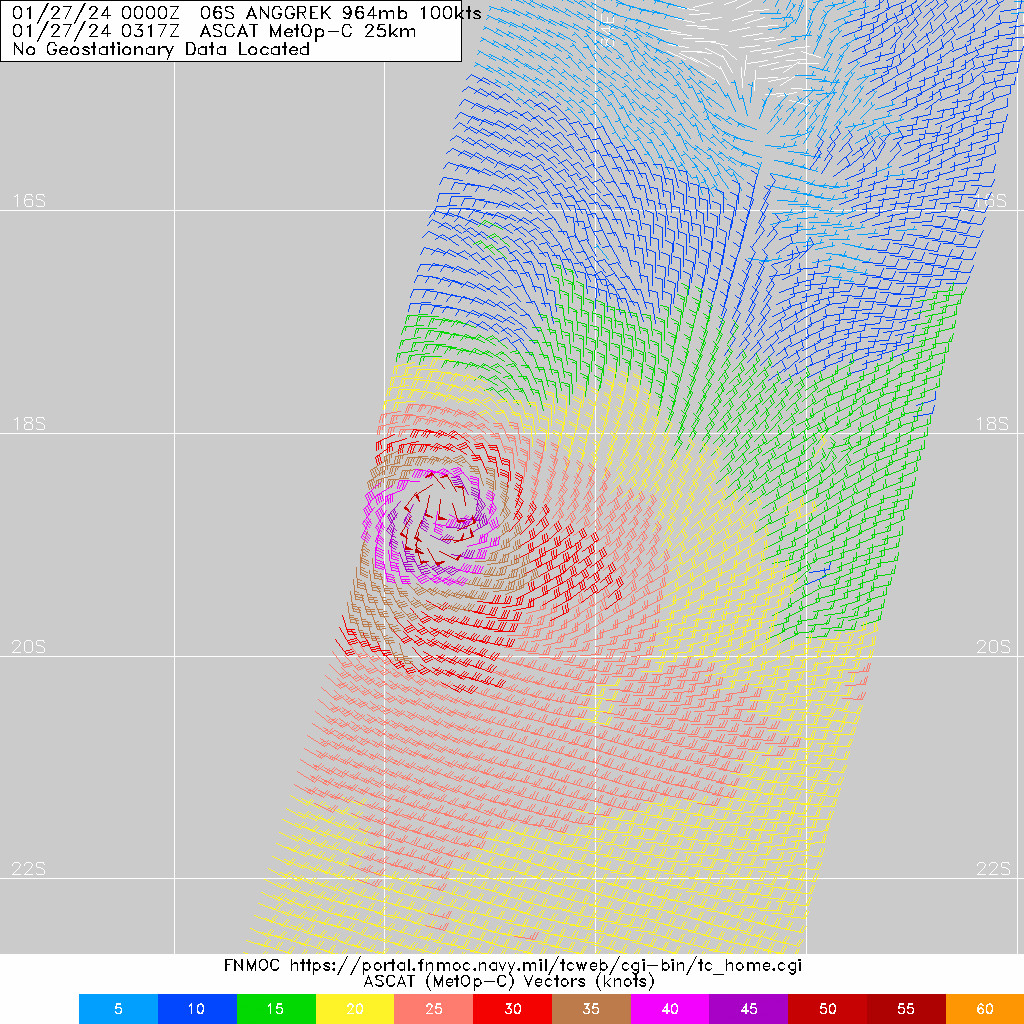Click the ASCAT Vectors (knots) legend title
The height and width of the screenshot is (1024, 1024).
pos(510,982)
